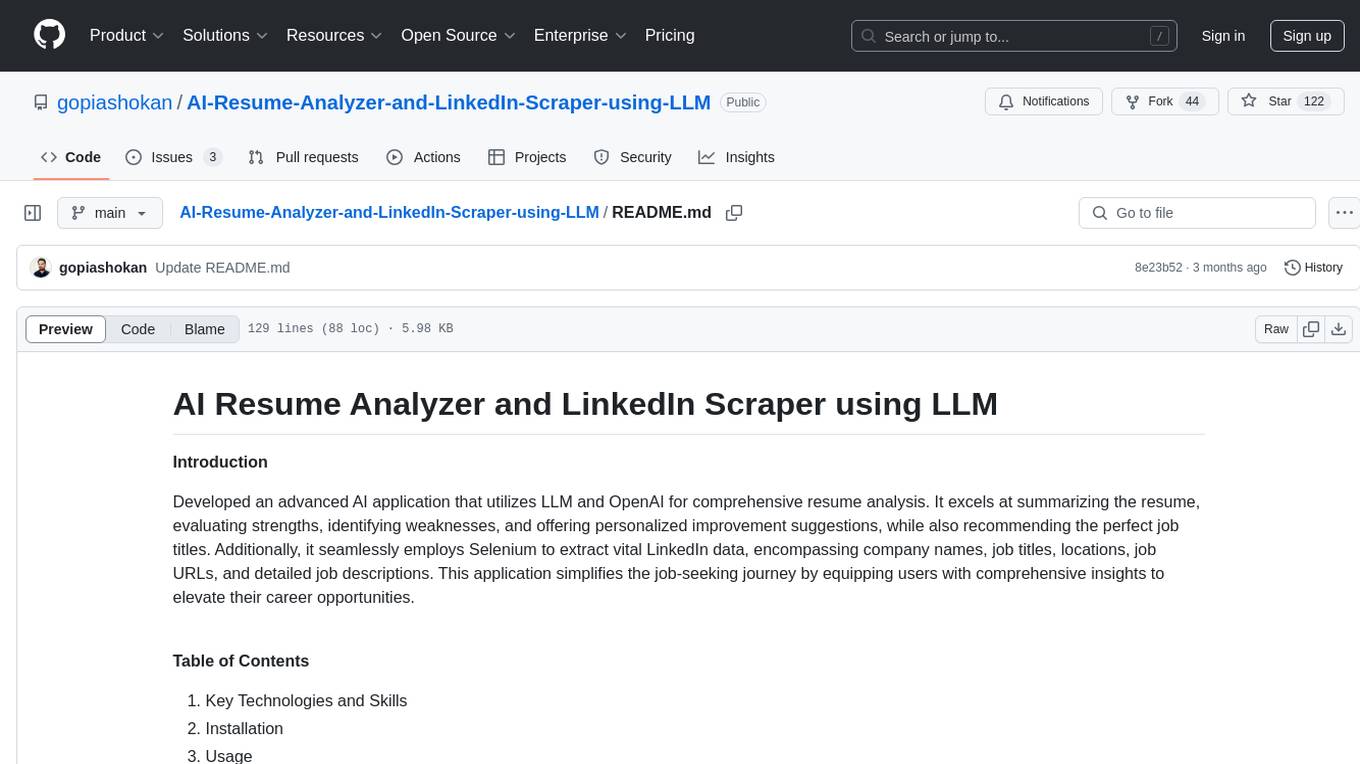Open the gopiashokan avatar image

[41, 267]
